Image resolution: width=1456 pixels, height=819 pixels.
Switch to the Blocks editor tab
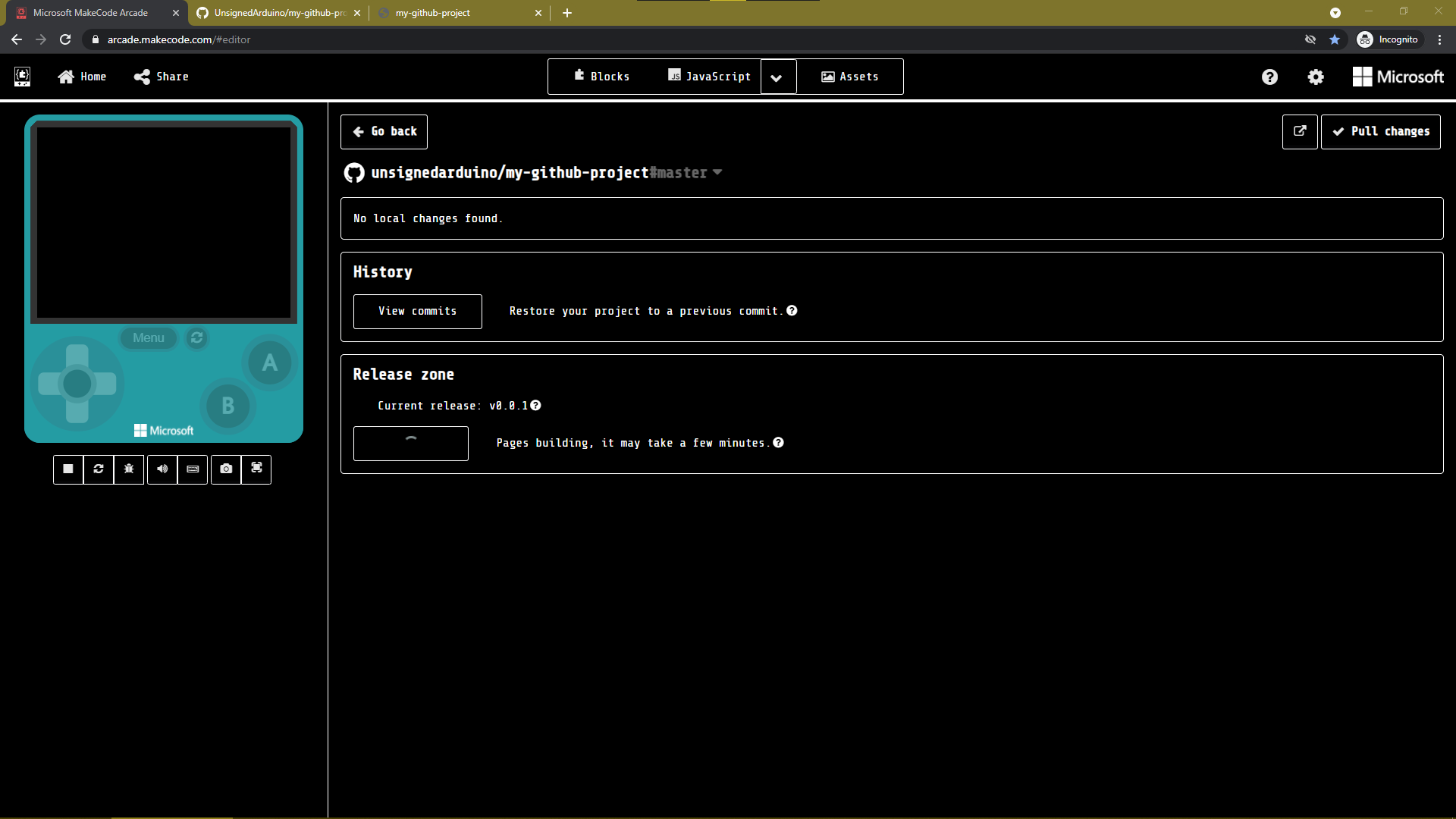(602, 77)
